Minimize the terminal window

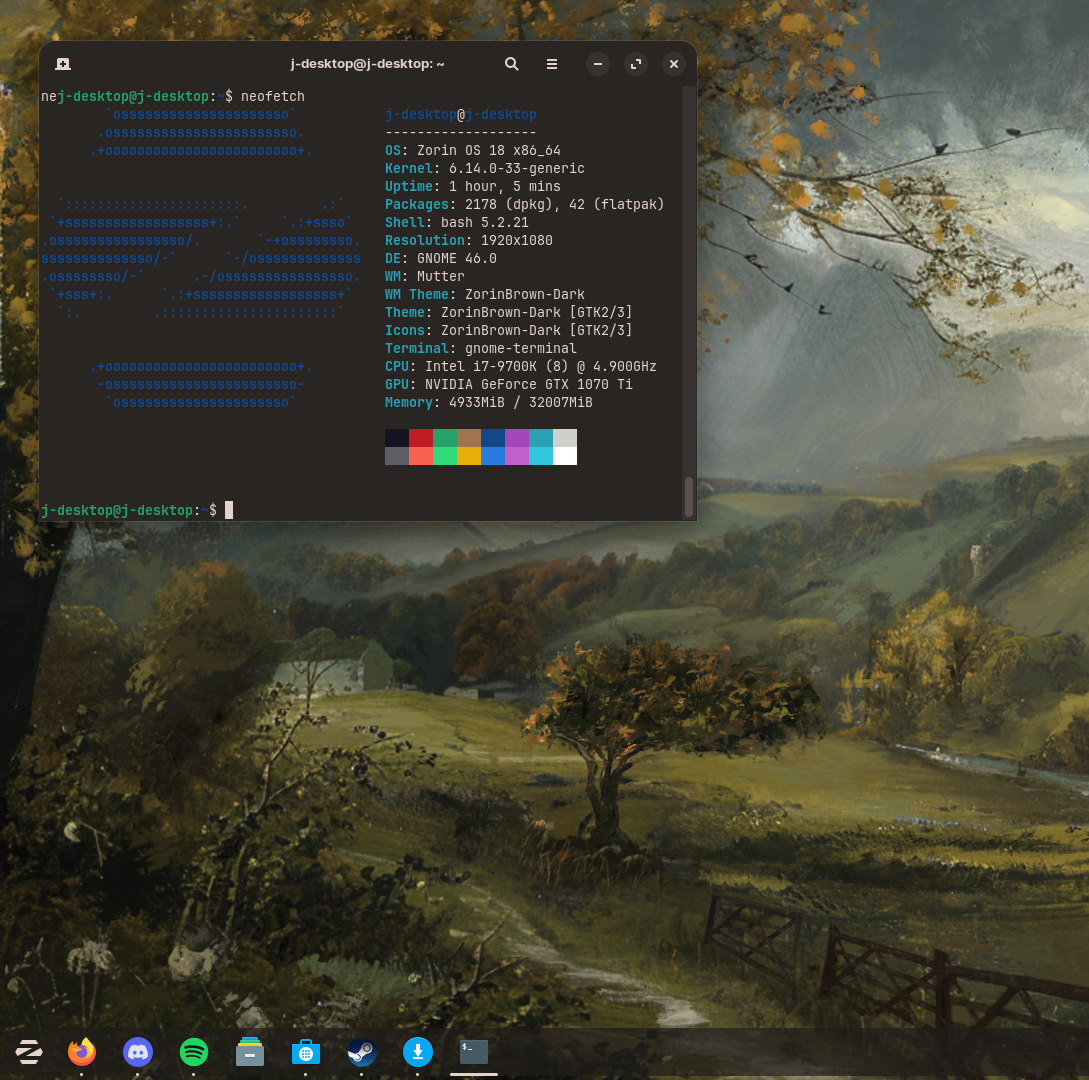[598, 64]
